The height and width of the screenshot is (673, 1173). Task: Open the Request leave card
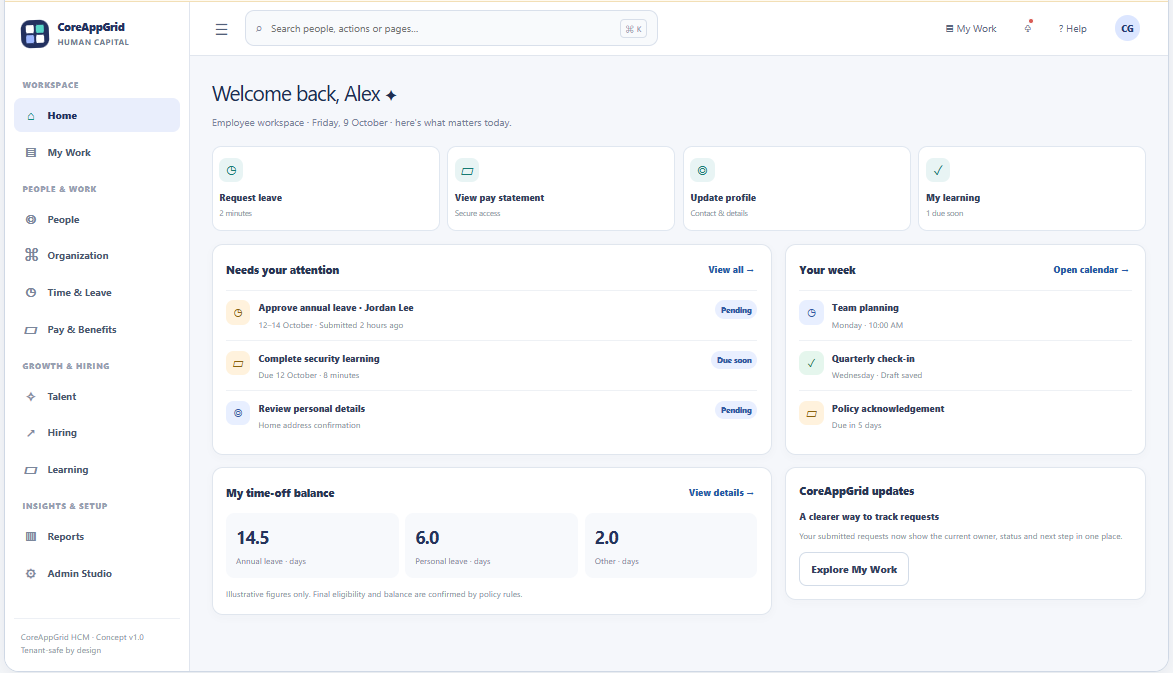325,188
